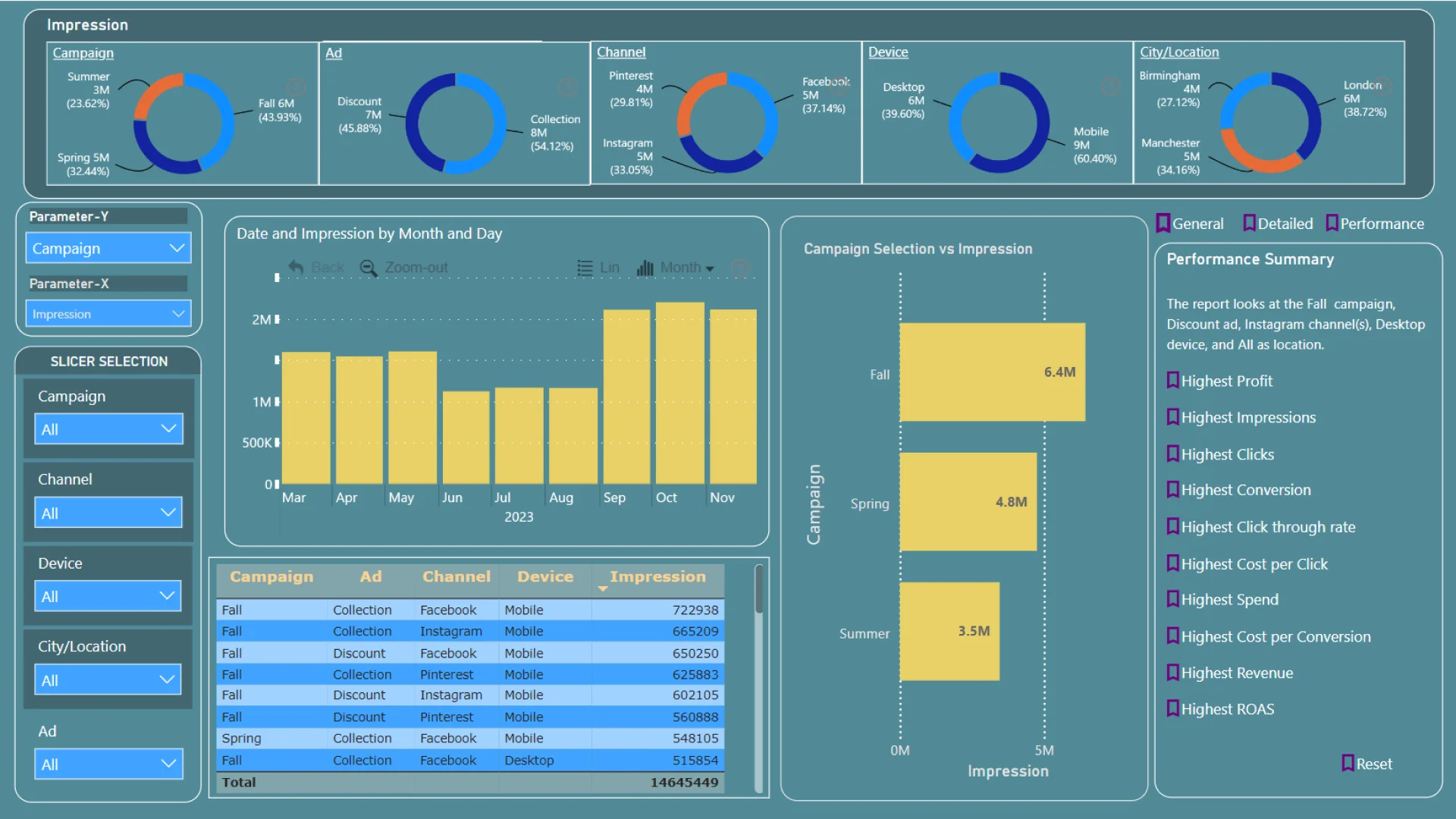Image resolution: width=1456 pixels, height=819 pixels.
Task: Select the Highest Impressions bookmark
Action: pyautogui.click(x=1241, y=417)
